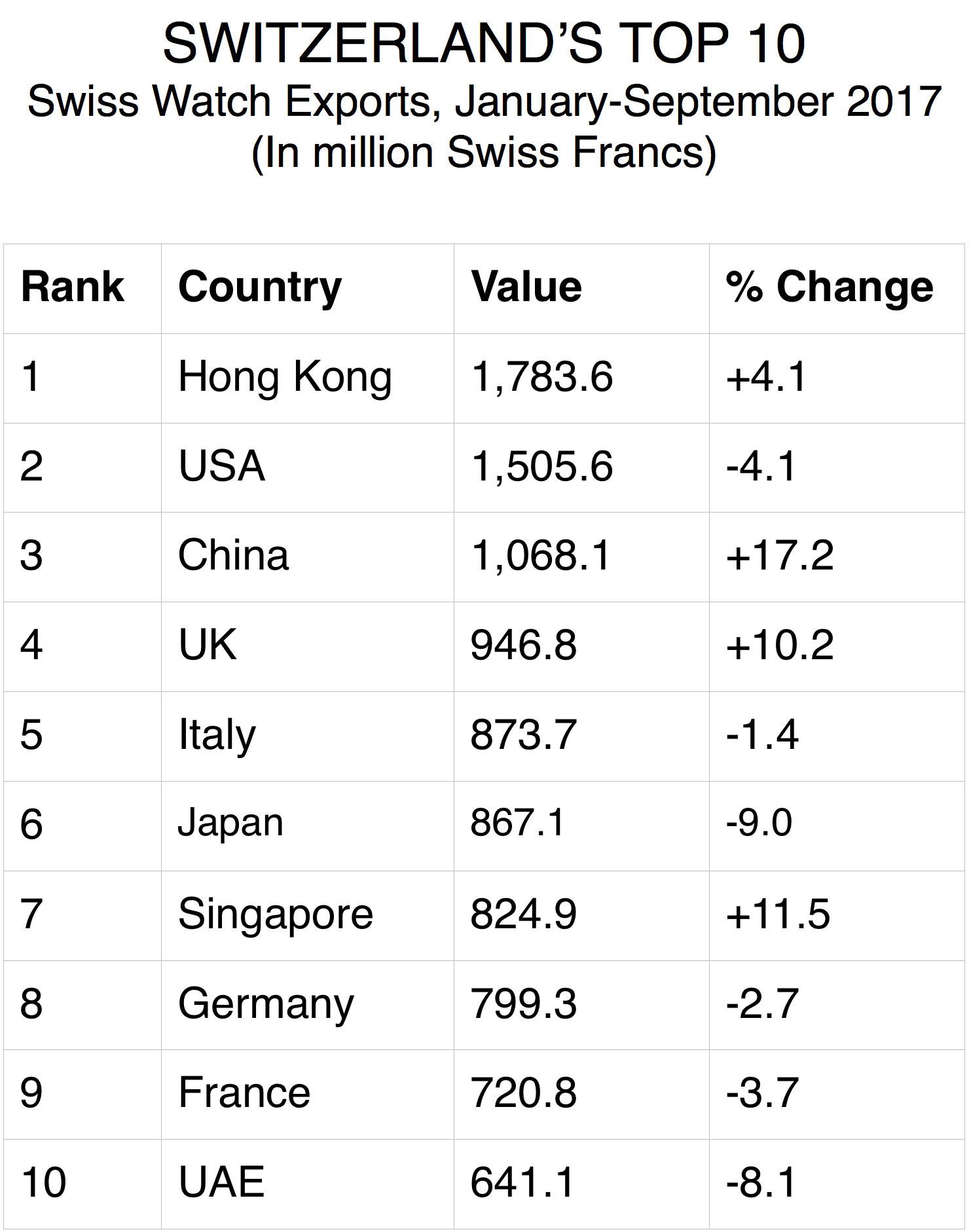
Task: Click the Singapore country cell
Action: [x=276, y=914]
